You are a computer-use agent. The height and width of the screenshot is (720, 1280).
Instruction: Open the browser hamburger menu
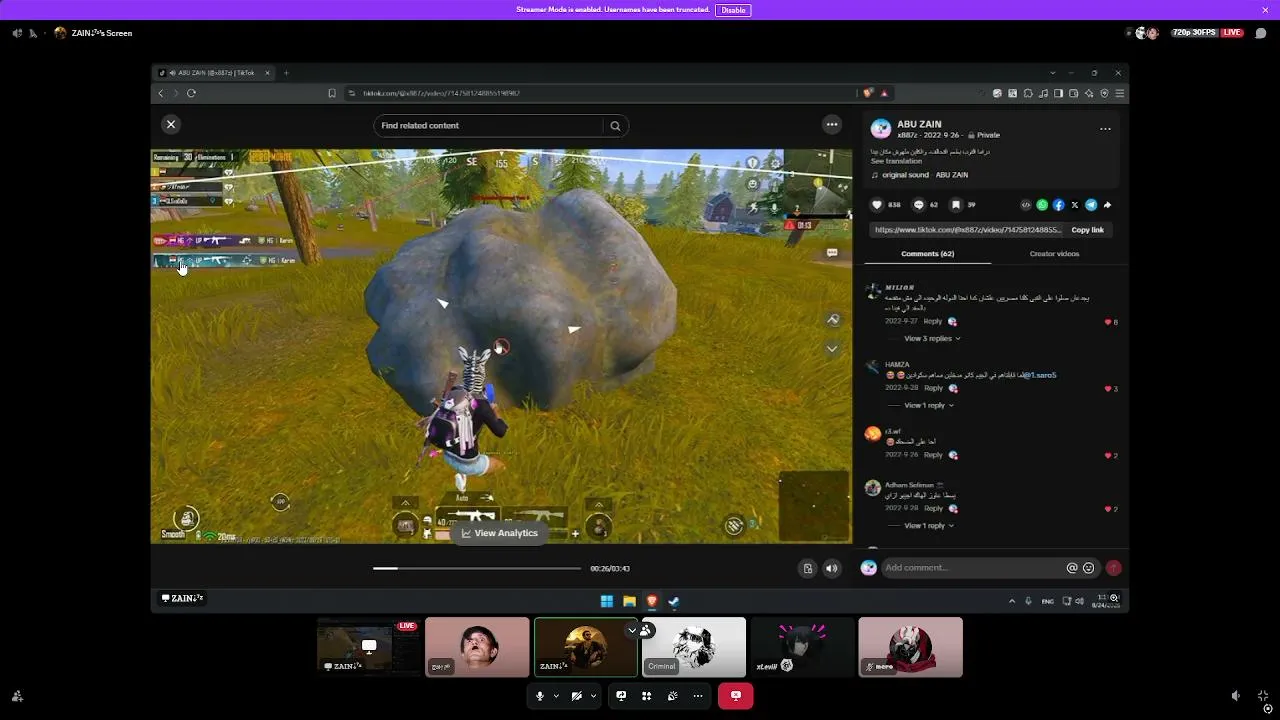click(x=1120, y=93)
